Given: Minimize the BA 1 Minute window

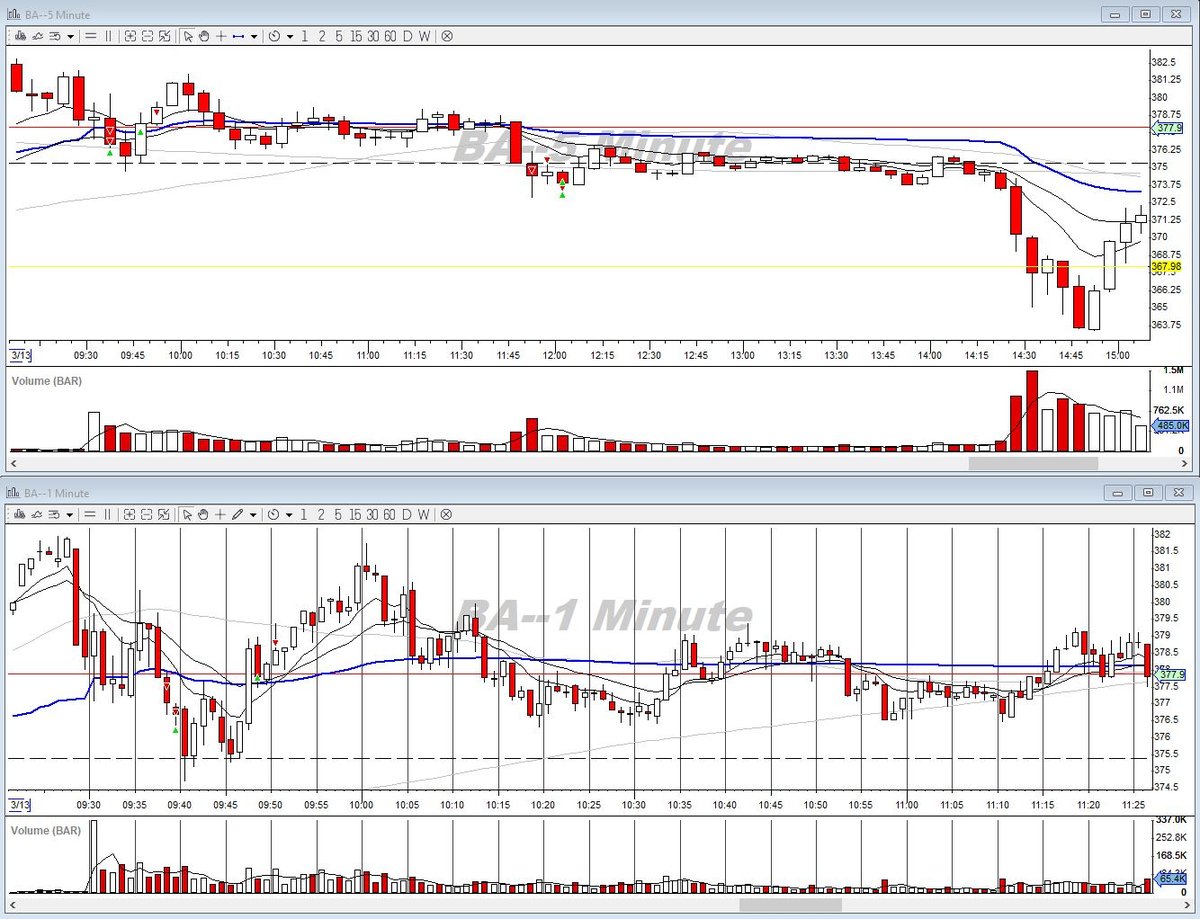Looking at the screenshot, I should 1116,493.
